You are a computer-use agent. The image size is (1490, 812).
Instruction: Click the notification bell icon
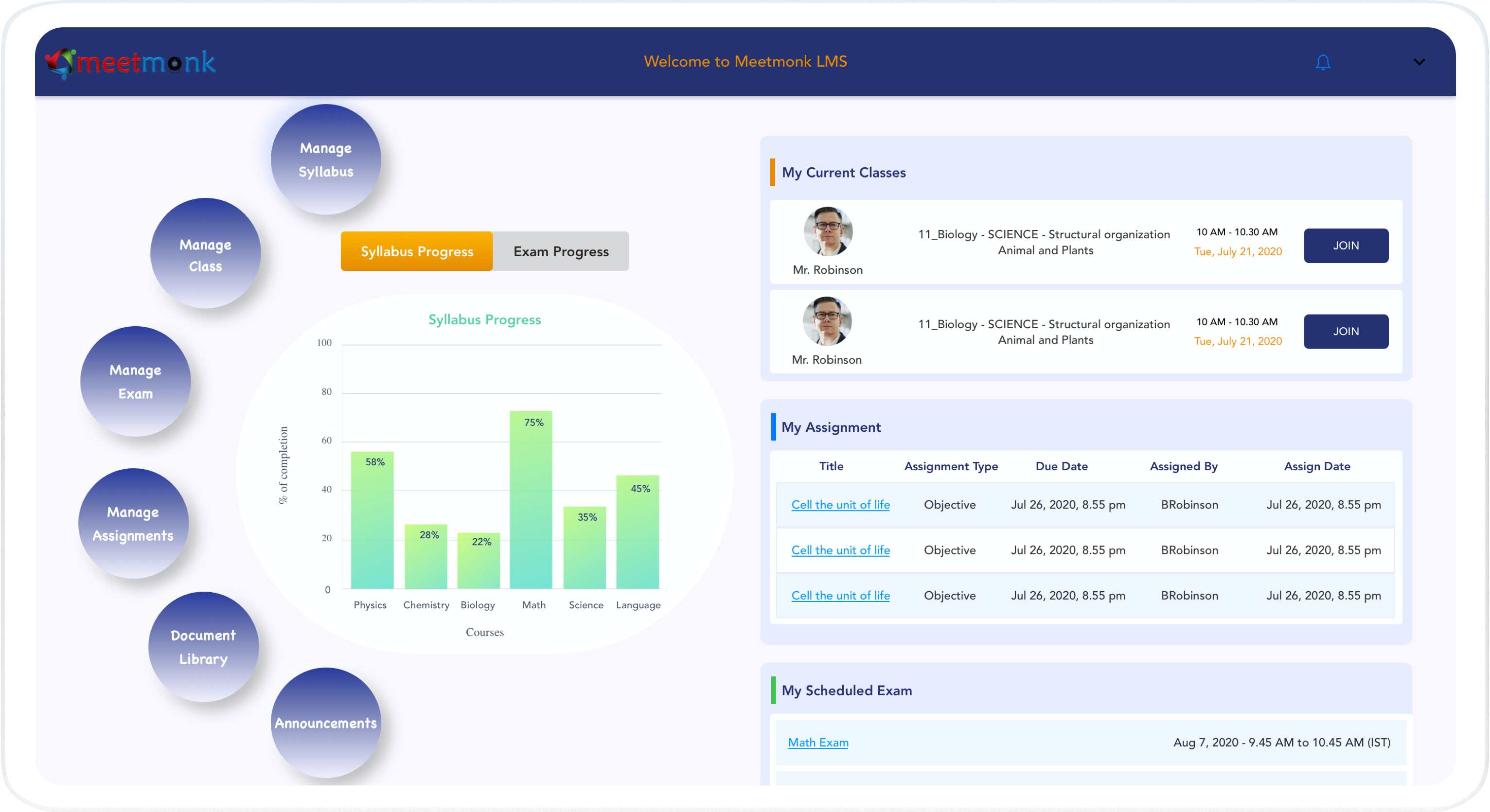click(1322, 62)
